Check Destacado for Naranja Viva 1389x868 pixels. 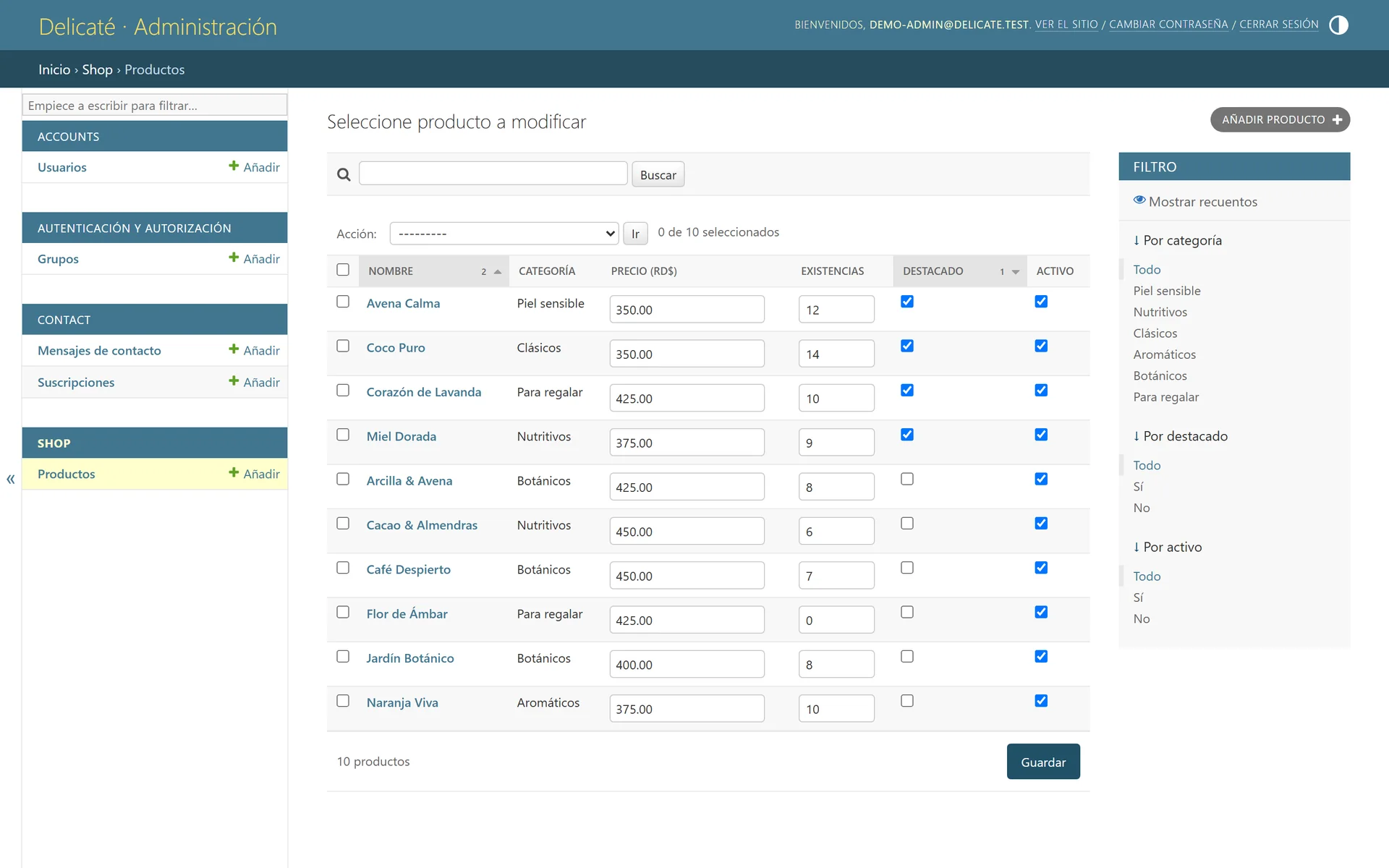907,701
